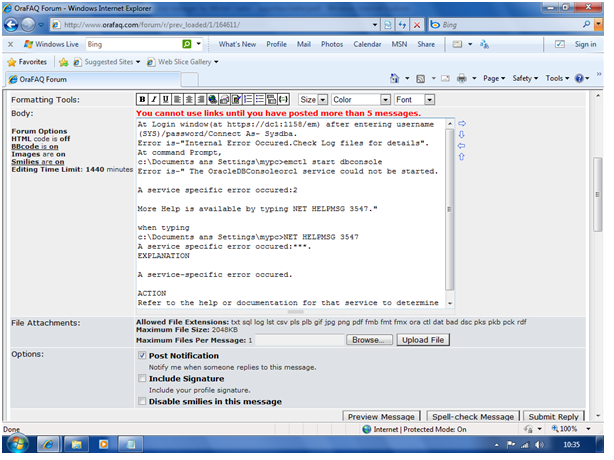Image resolution: width=614 pixels, height=460 pixels.
Task: Uncheck the Post Notification checkbox
Action: click(x=141, y=355)
